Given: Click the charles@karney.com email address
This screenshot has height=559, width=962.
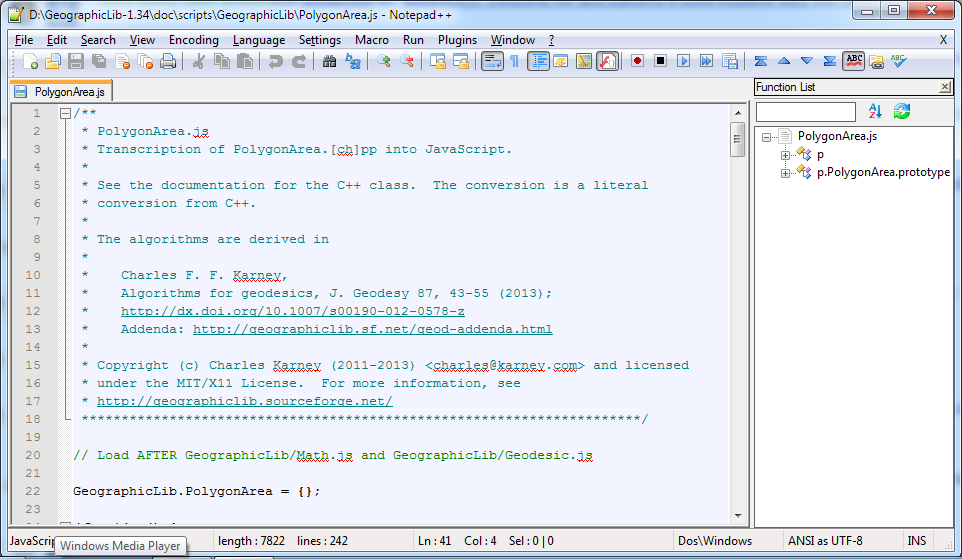Looking at the screenshot, I should pyautogui.click(x=505, y=365).
